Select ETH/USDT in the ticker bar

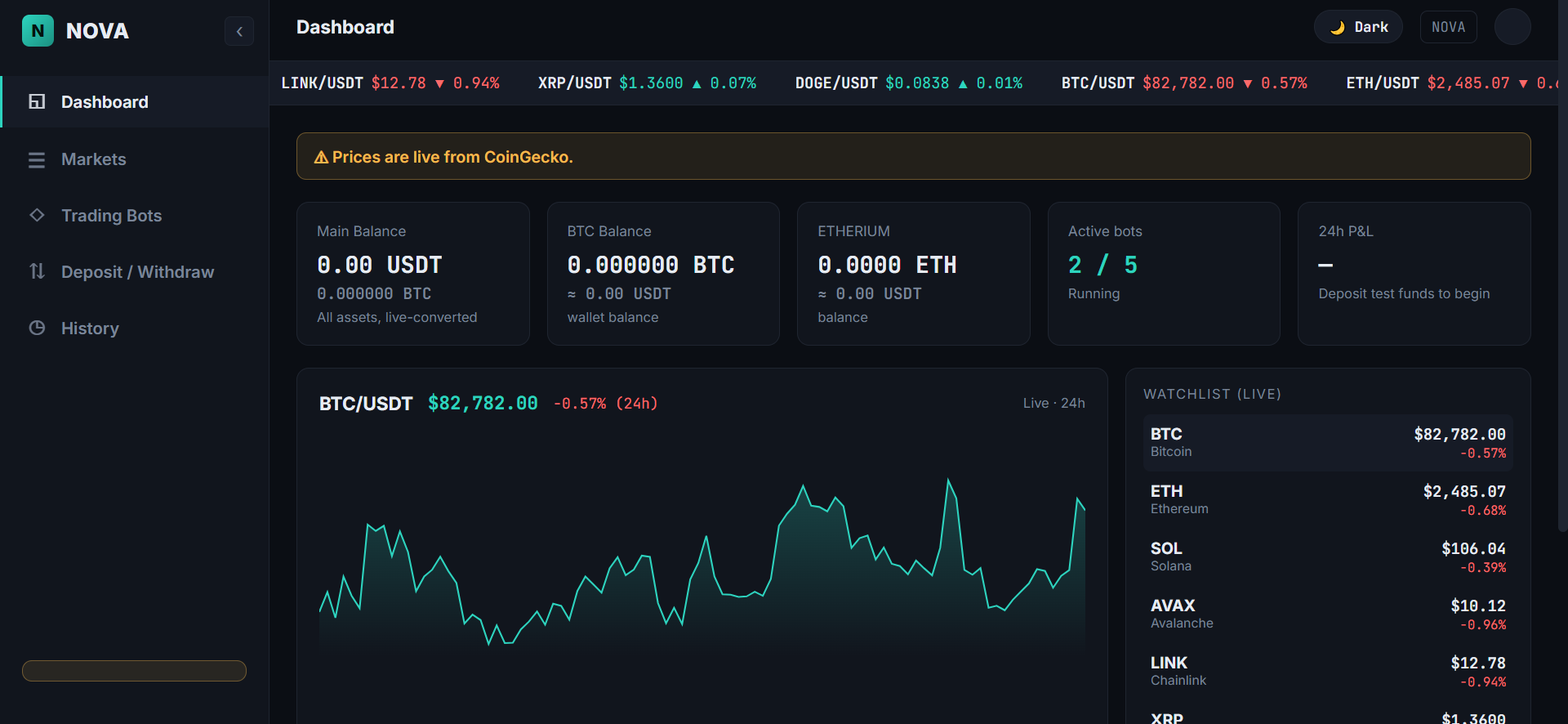1452,83
